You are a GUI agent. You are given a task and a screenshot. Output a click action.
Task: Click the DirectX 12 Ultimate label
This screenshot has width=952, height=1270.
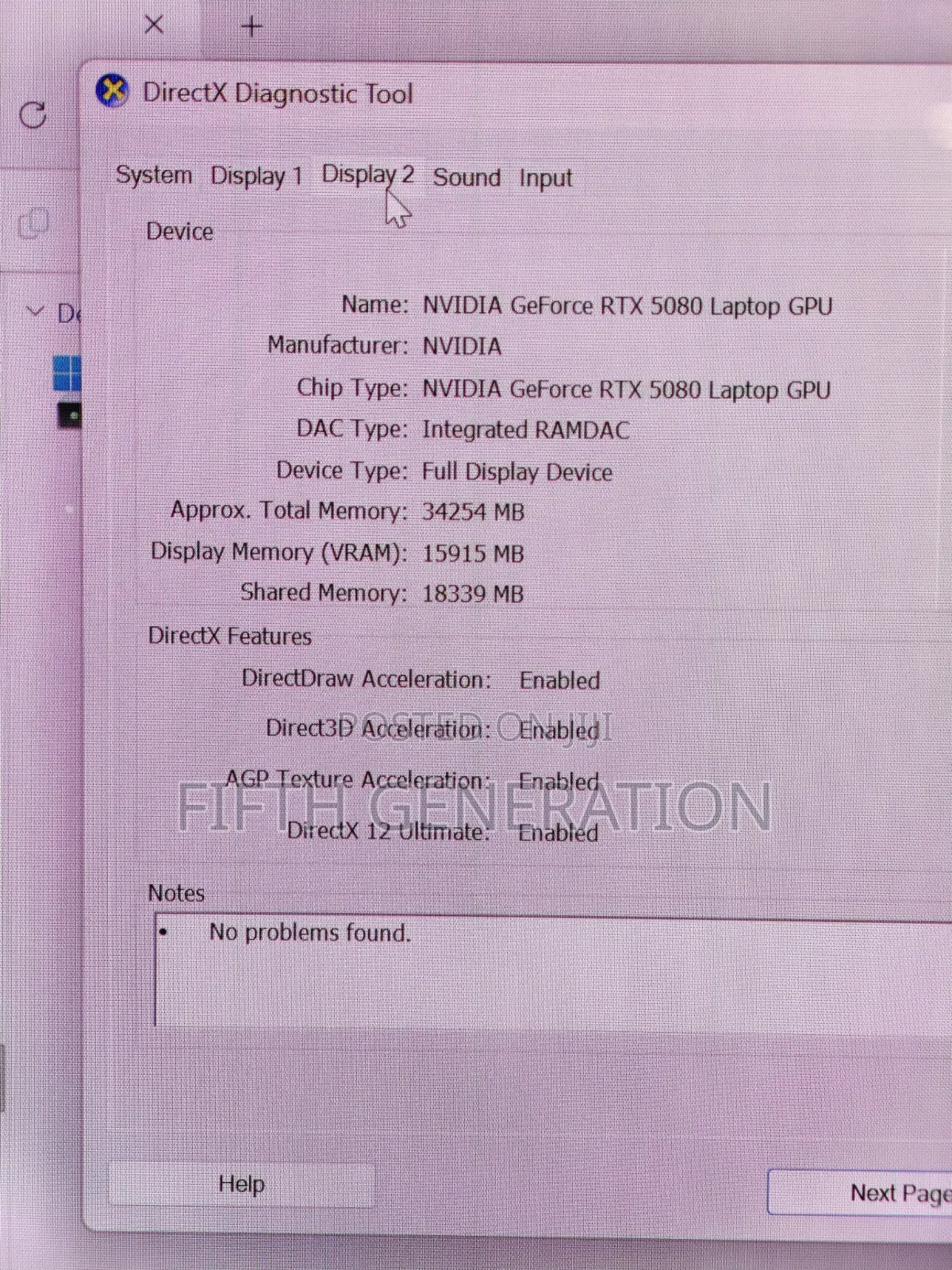(387, 831)
